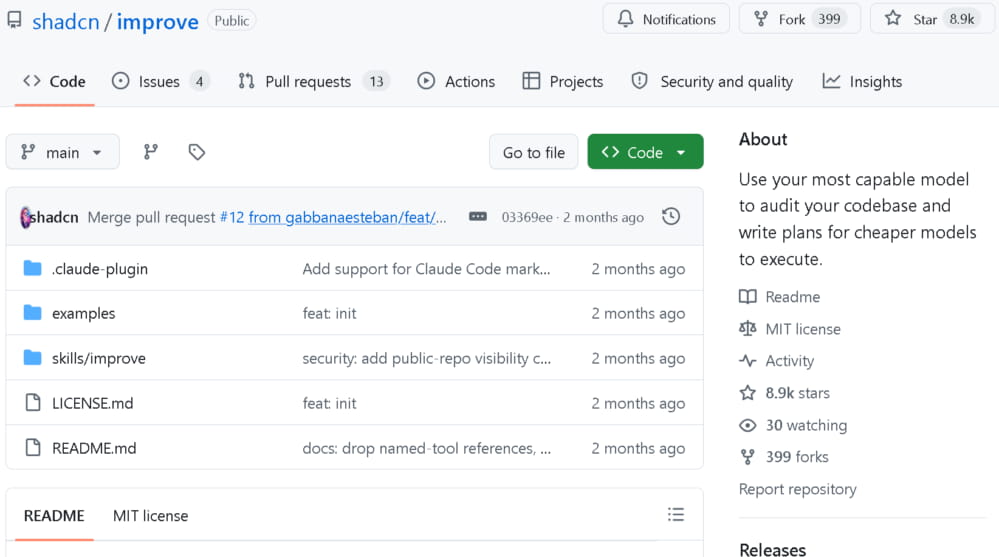Open pull request #12 link
The image size is (999, 557).
(x=232, y=217)
